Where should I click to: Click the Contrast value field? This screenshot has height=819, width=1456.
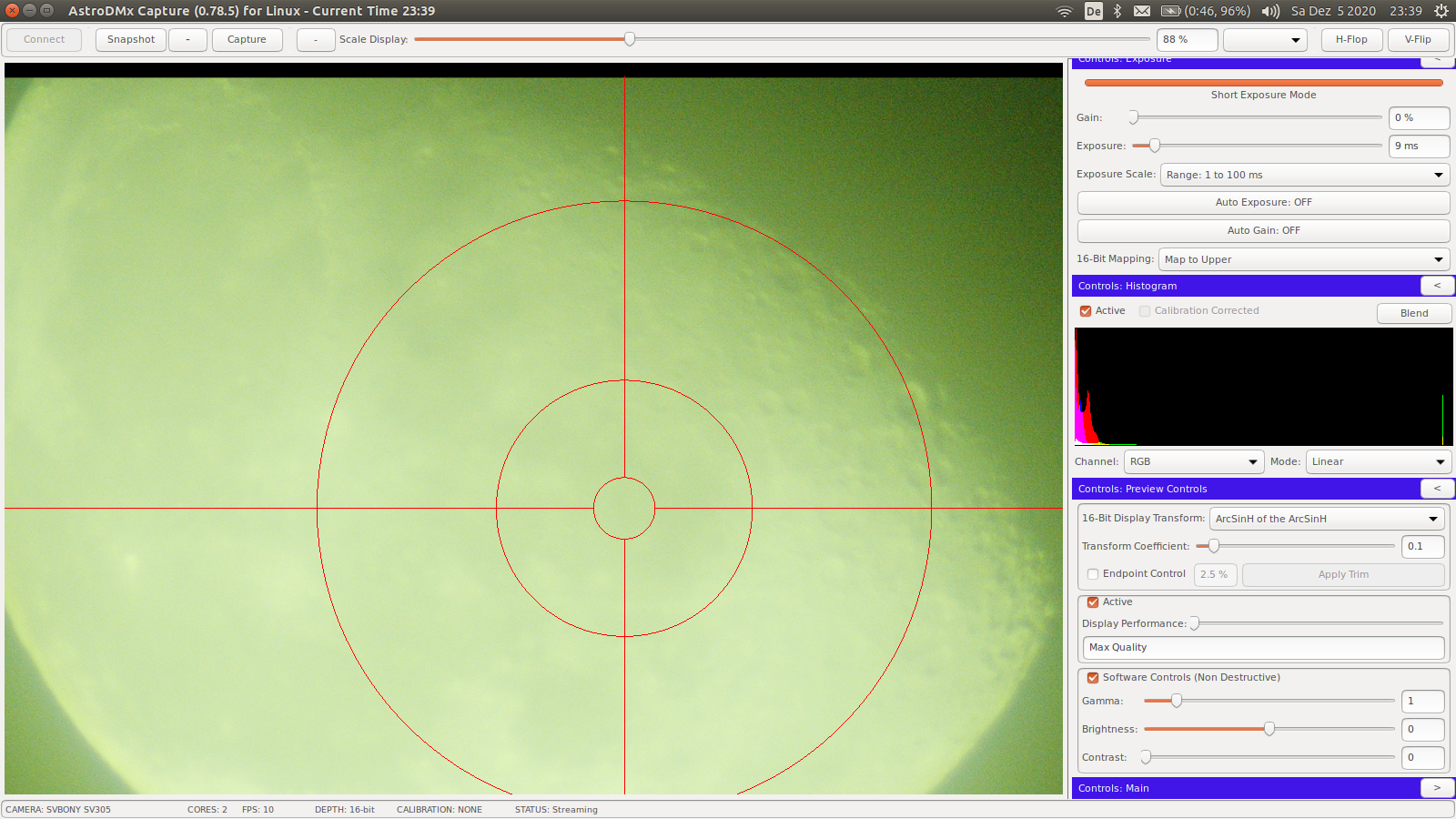click(1423, 758)
